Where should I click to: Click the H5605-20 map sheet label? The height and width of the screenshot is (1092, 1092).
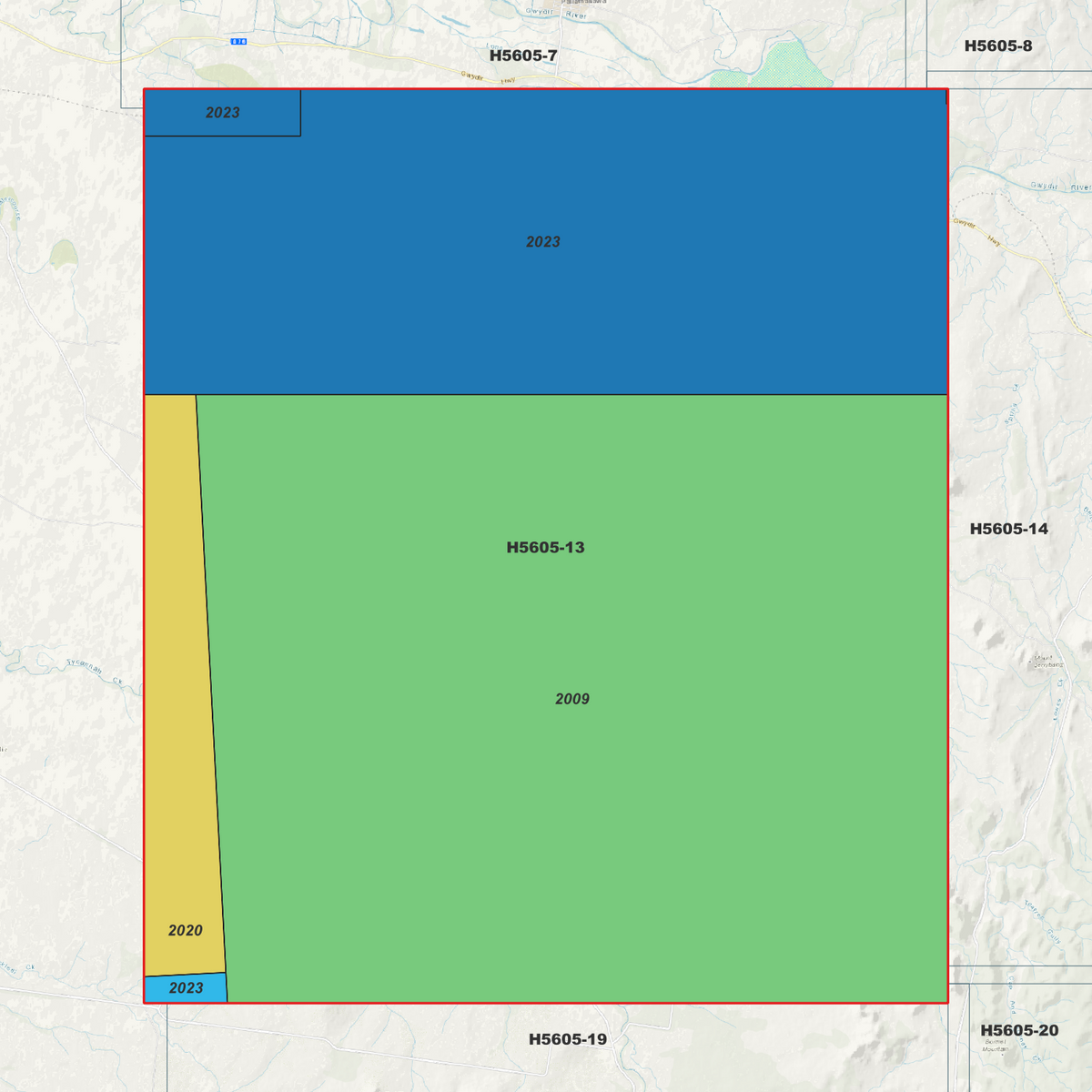pyautogui.click(x=1019, y=1030)
